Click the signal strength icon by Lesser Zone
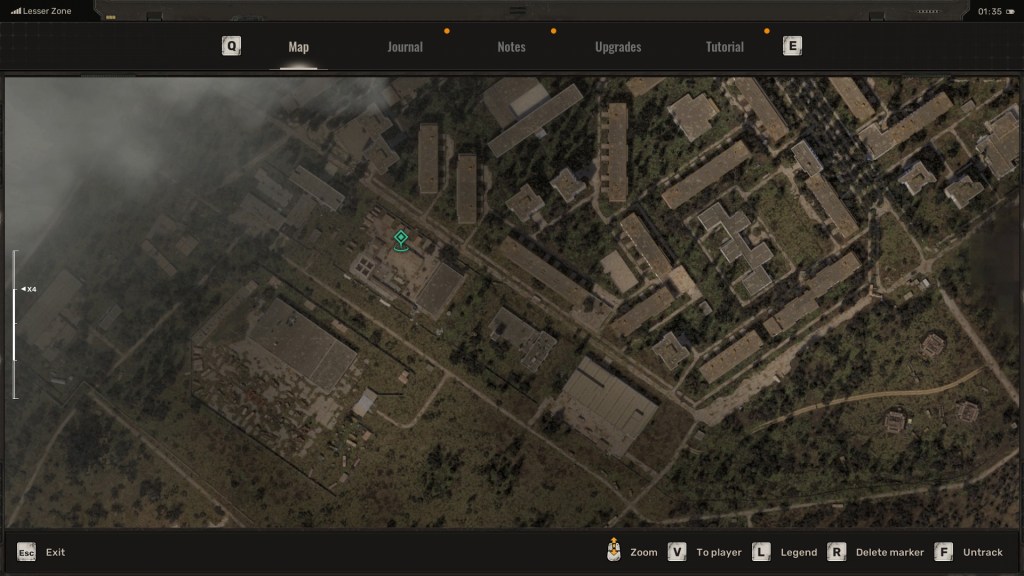Screen dimensions: 1024x576 coord(16,11)
